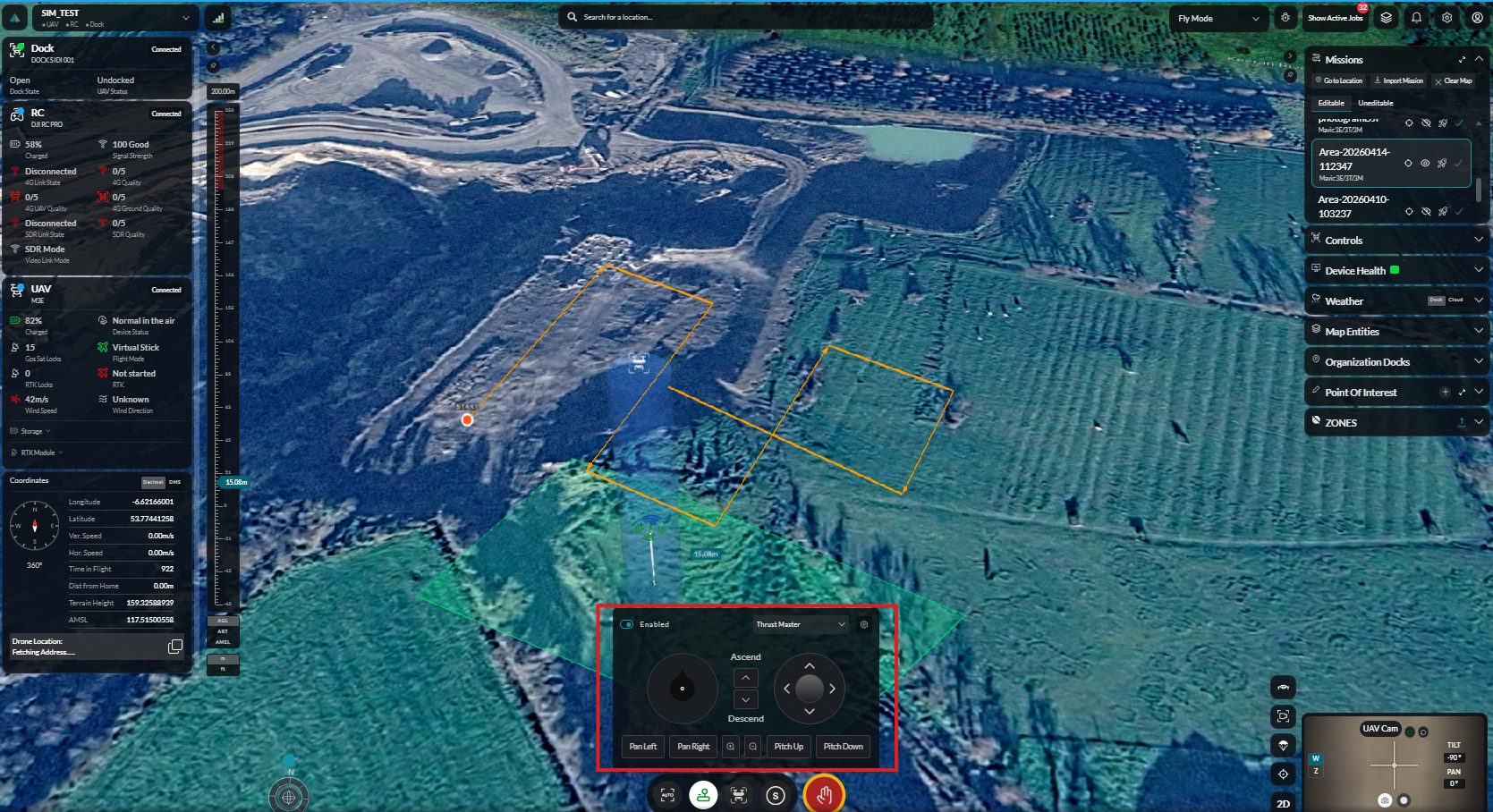Click the red emergency stop hand button
This screenshot has width=1493, height=812.
(824, 794)
